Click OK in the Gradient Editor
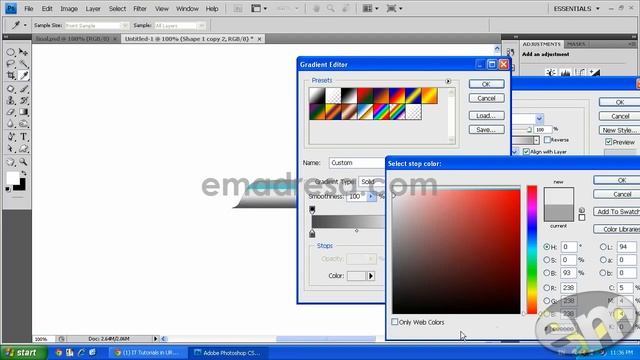This screenshot has height=360, width=640. [x=486, y=84]
